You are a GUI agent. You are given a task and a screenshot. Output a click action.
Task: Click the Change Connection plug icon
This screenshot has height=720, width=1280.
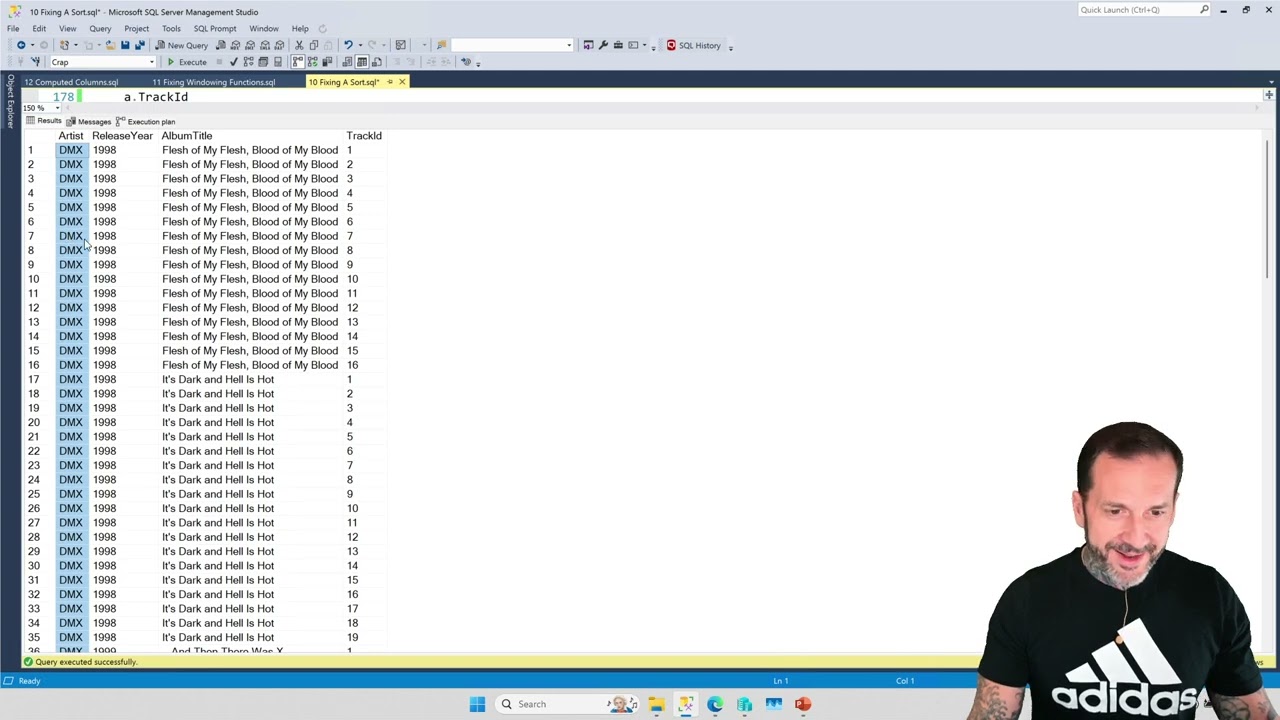pos(35,62)
